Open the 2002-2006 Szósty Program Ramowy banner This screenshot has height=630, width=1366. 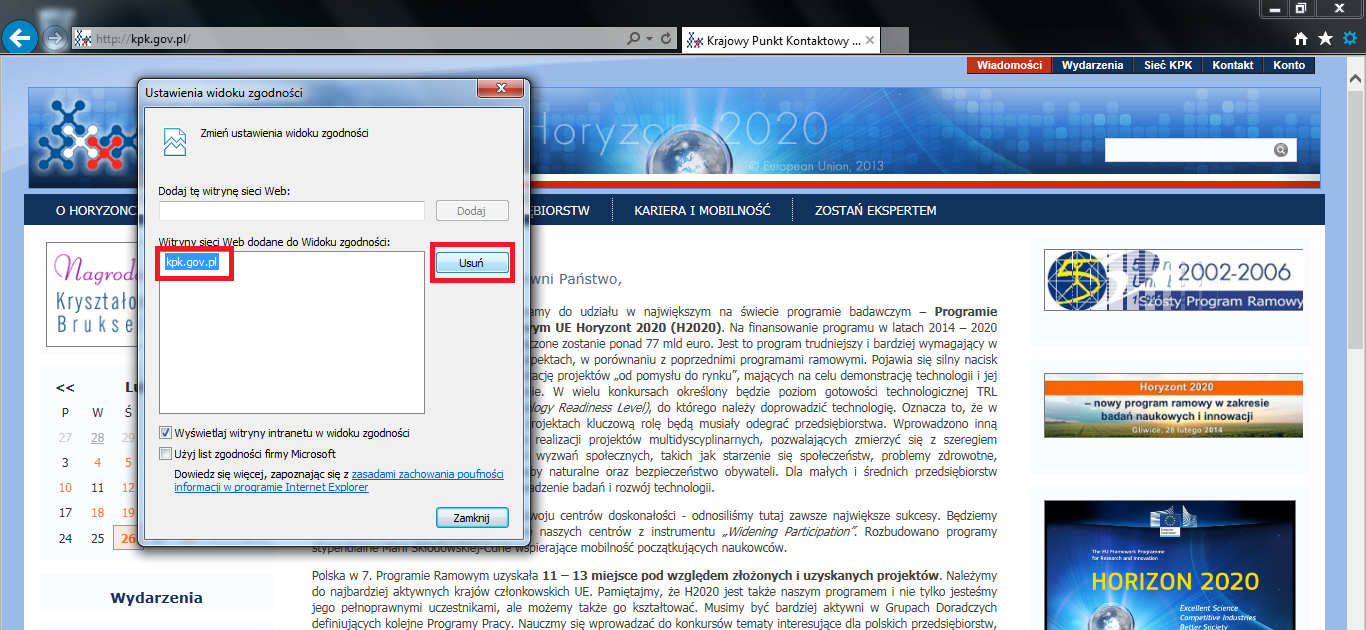1173,280
